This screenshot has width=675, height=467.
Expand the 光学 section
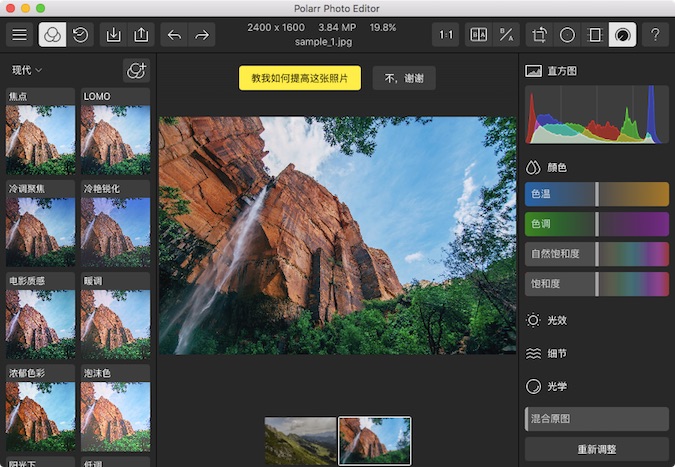pos(556,387)
